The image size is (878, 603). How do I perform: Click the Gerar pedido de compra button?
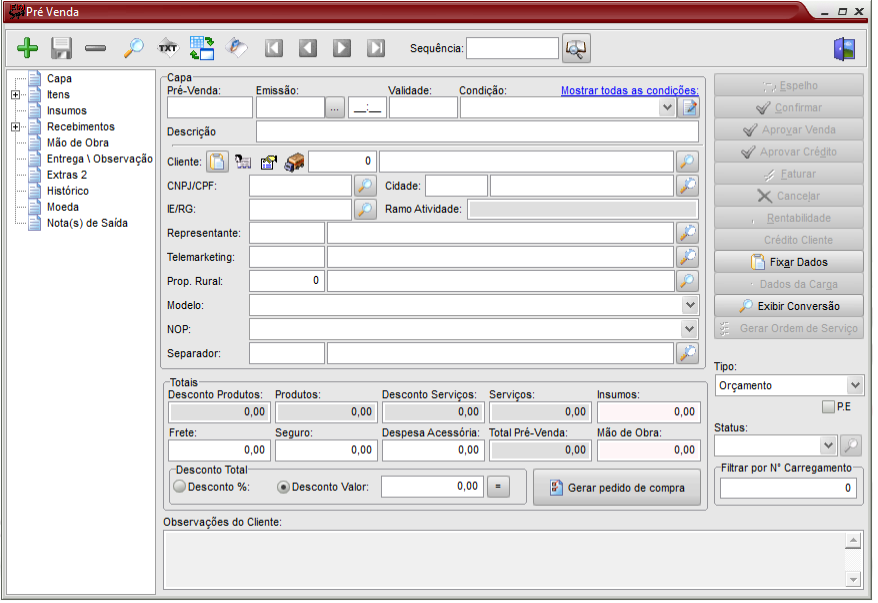pos(617,488)
